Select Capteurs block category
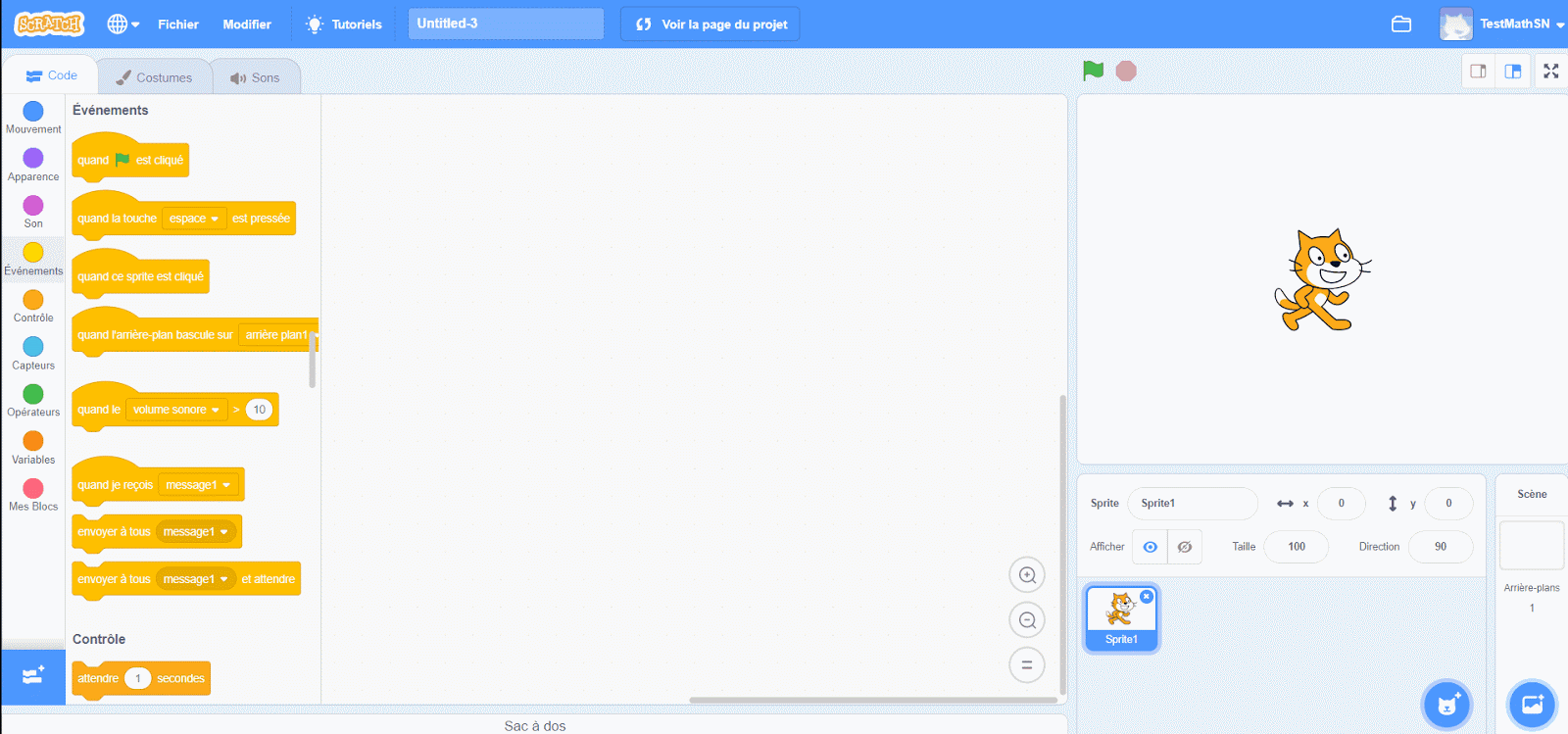This screenshot has height=734, width=1568. 33,354
